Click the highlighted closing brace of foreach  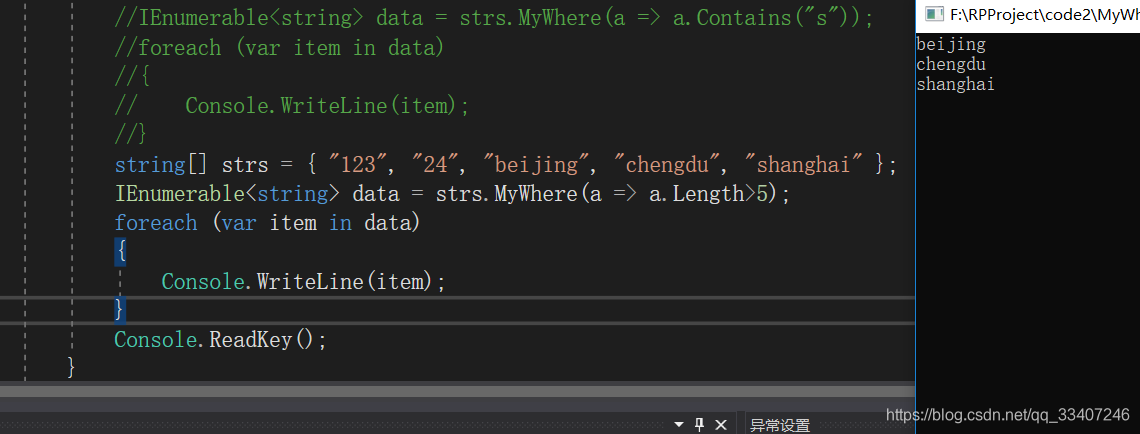tap(120, 310)
